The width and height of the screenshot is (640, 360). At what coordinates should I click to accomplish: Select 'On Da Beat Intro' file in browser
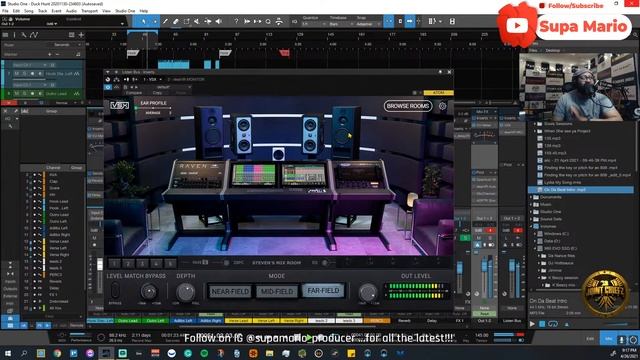581,190
